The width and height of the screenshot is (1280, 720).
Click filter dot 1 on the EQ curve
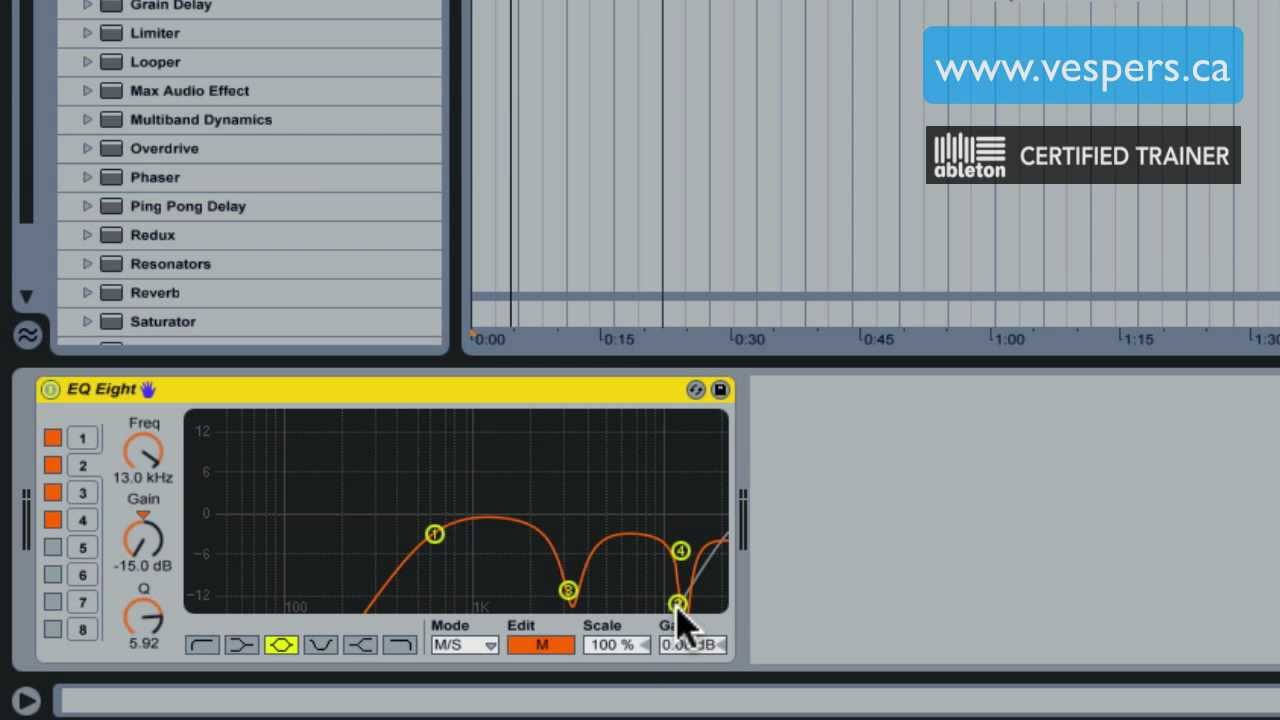(434, 534)
